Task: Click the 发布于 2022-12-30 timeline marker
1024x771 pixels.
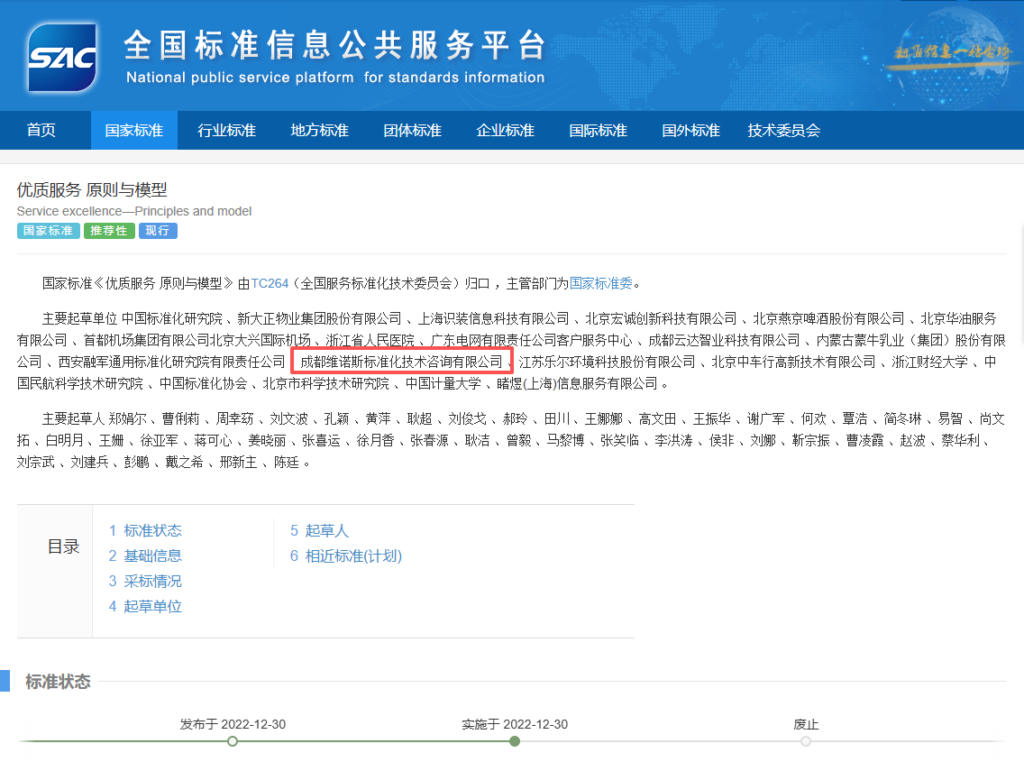Action: tap(232, 741)
